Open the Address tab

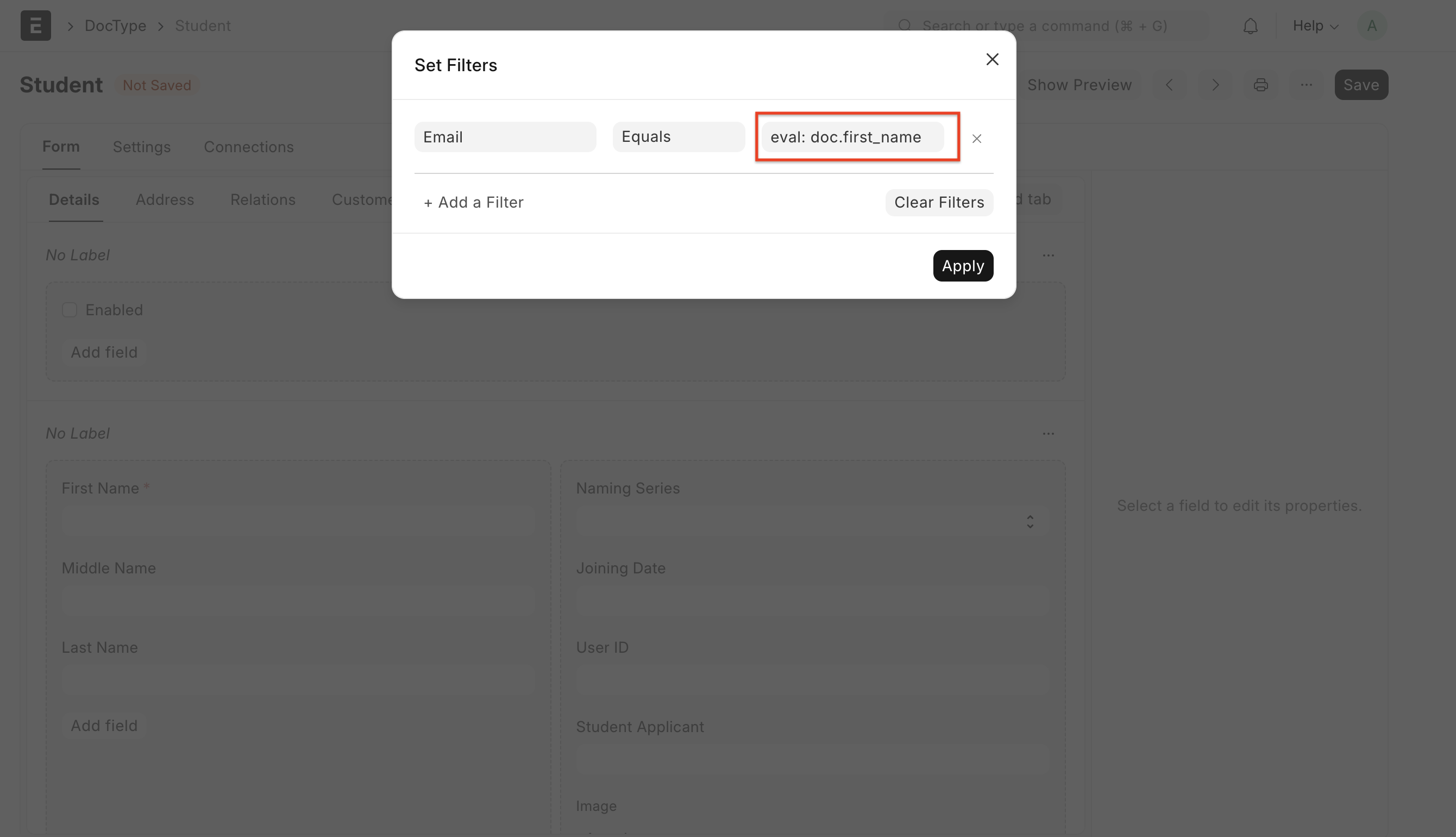[164, 199]
